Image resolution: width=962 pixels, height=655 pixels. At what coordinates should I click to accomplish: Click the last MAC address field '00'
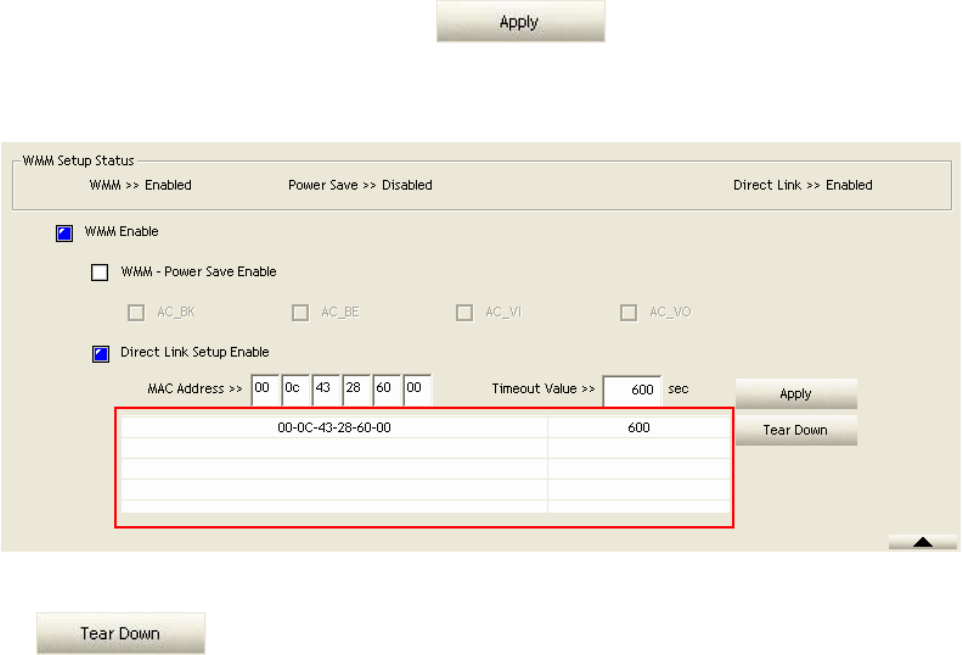417,389
